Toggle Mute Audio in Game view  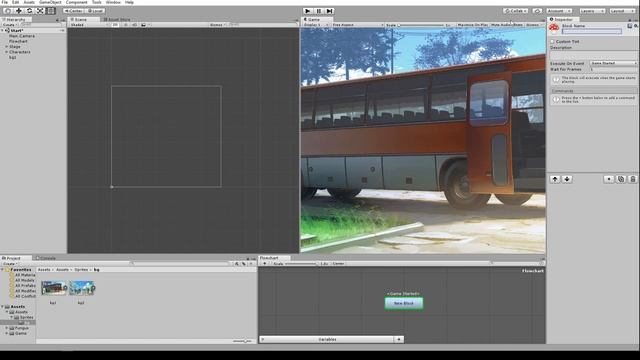(507, 25)
